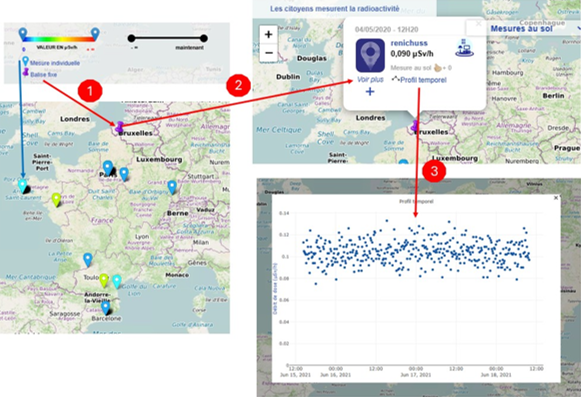581x397 pixels.
Task: Click the right handle of the color scale slider
Action: 95,34
